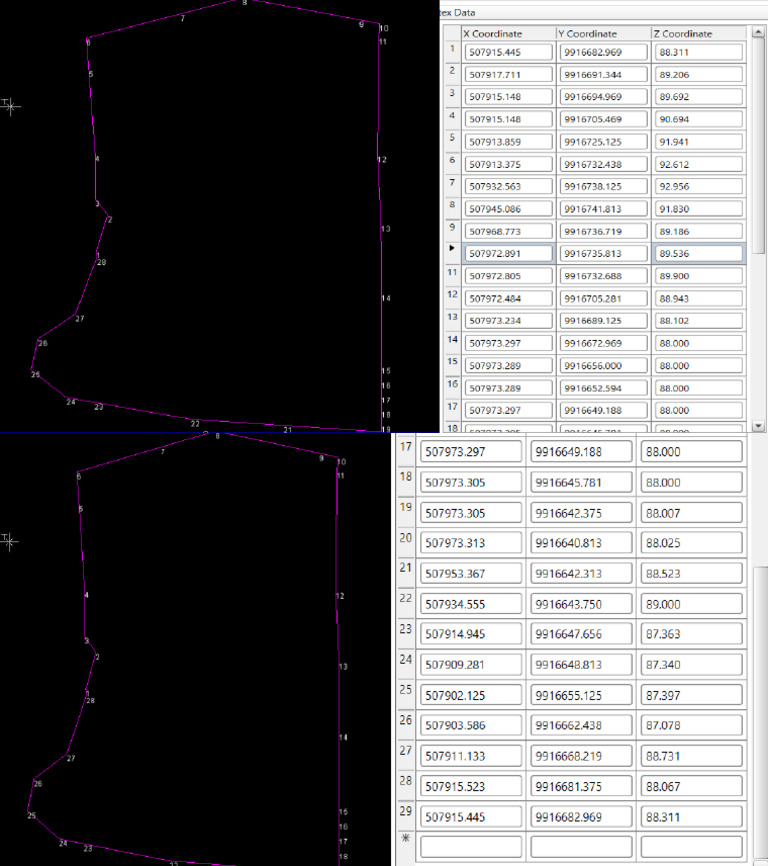Select the Z value 88.025
Image resolution: width=768 pixels, height=866 pixels.
click(x=691, y=543)
